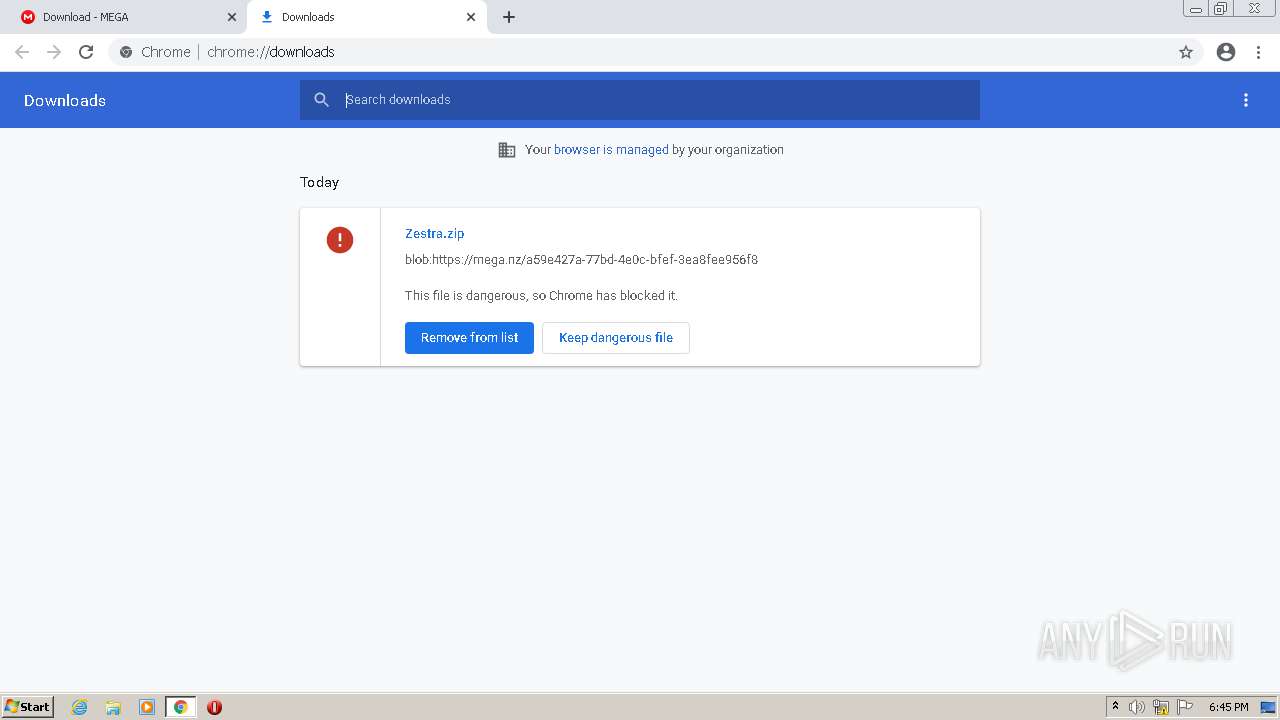This screenshot has width=1280, height=720.
Task: Open the Windows Start menu
Action: pyautogui.click(x=28, y=706)
